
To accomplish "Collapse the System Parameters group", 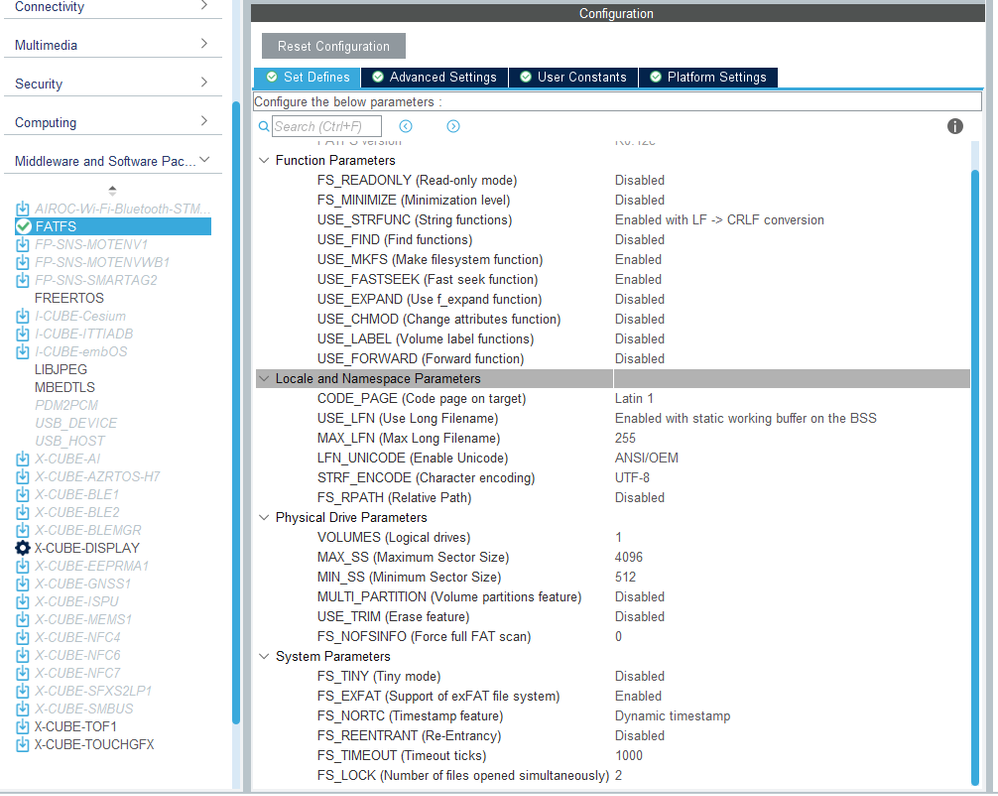I will pyautogui.click(x=264, y=656).
